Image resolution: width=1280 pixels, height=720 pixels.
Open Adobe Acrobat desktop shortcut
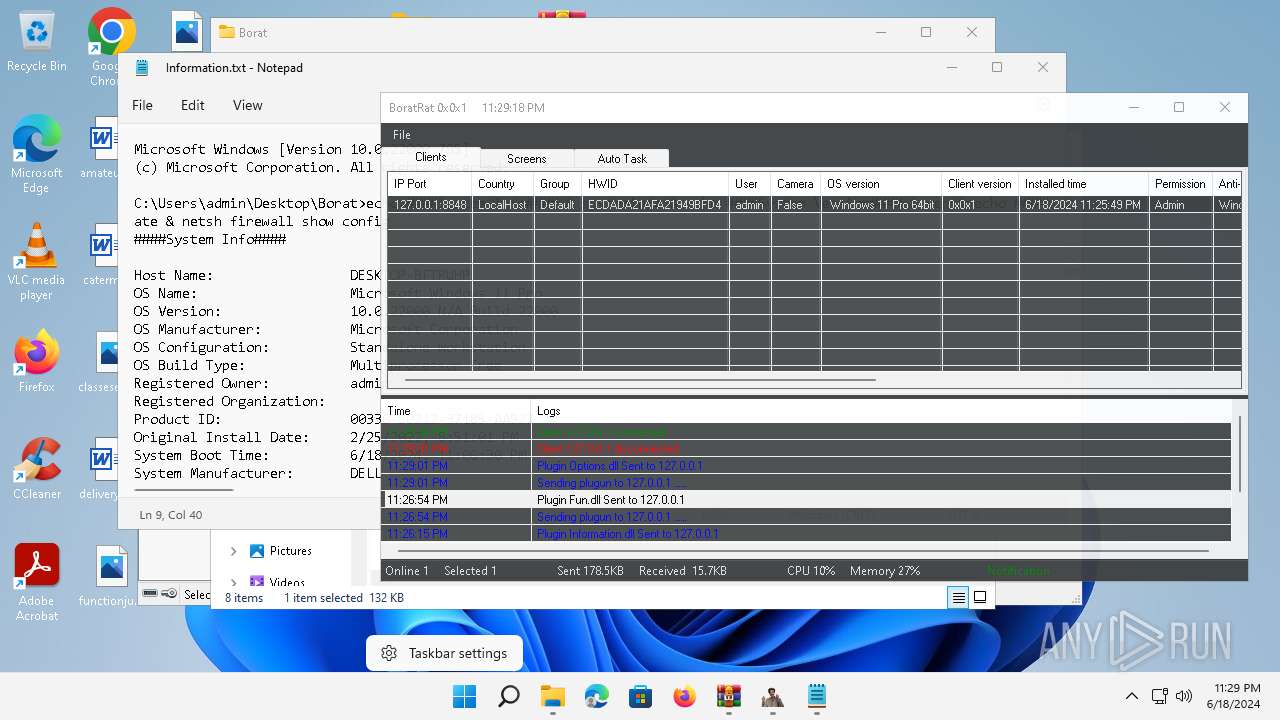tap(37, 583)
